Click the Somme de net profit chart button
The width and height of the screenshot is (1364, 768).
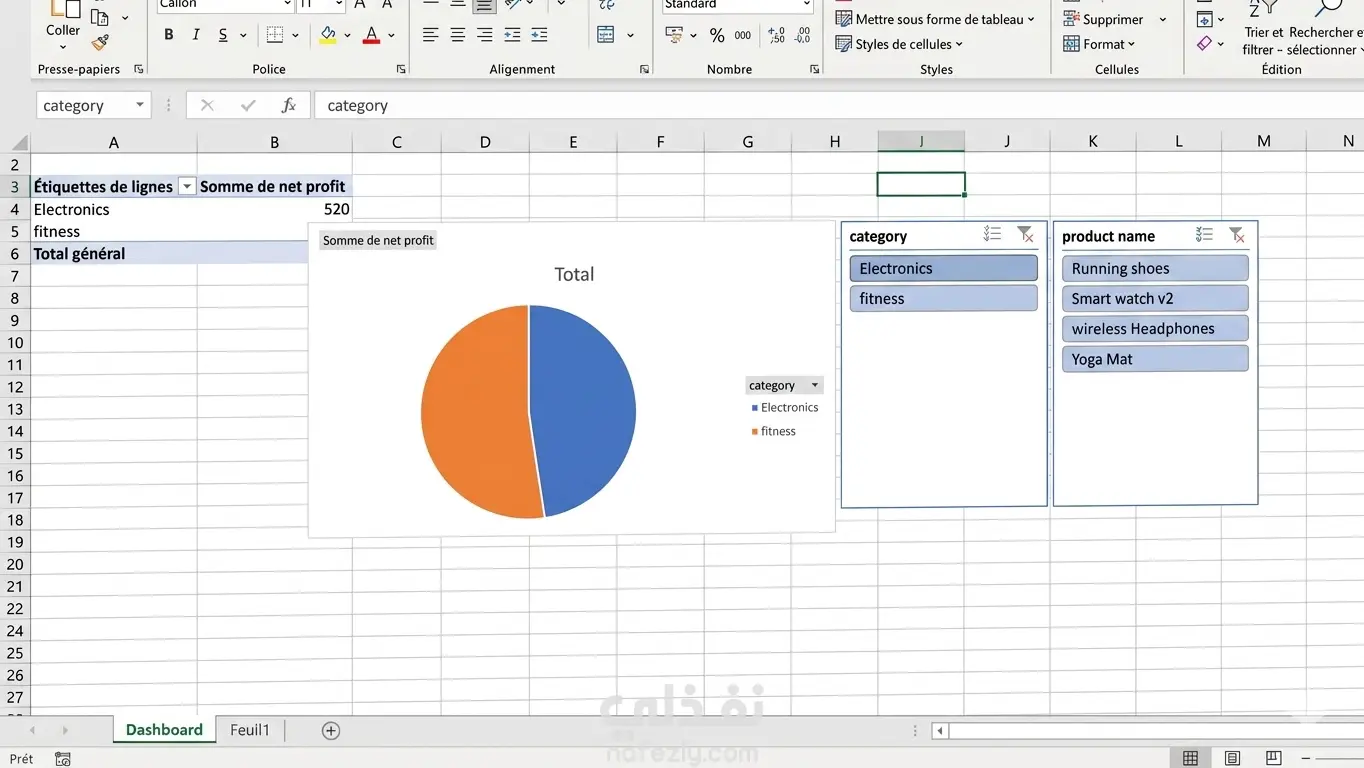(x=378, y=240)
